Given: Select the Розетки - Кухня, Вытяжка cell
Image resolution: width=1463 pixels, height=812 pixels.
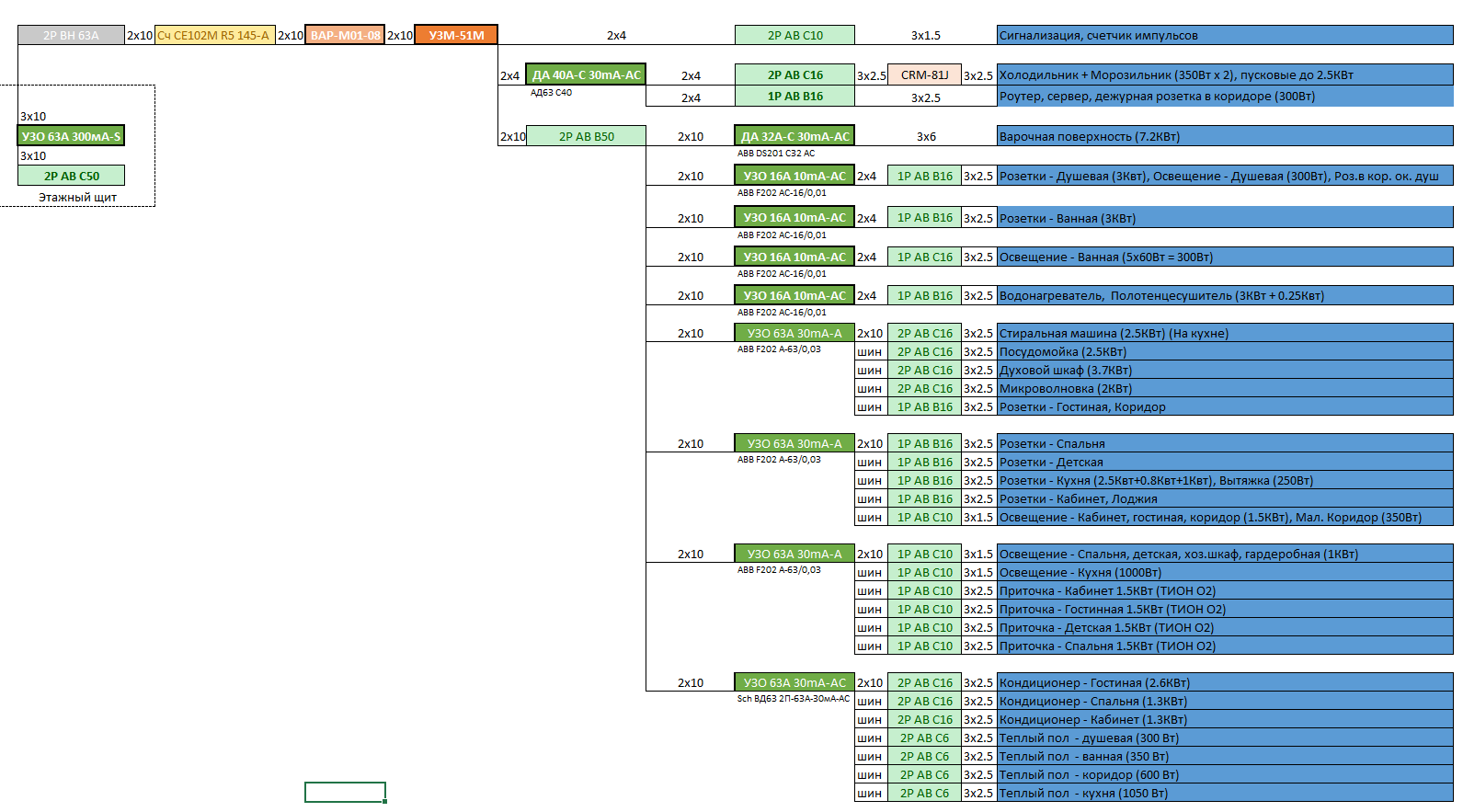Looking at the screenshot, I should (x=1225, y=480).
